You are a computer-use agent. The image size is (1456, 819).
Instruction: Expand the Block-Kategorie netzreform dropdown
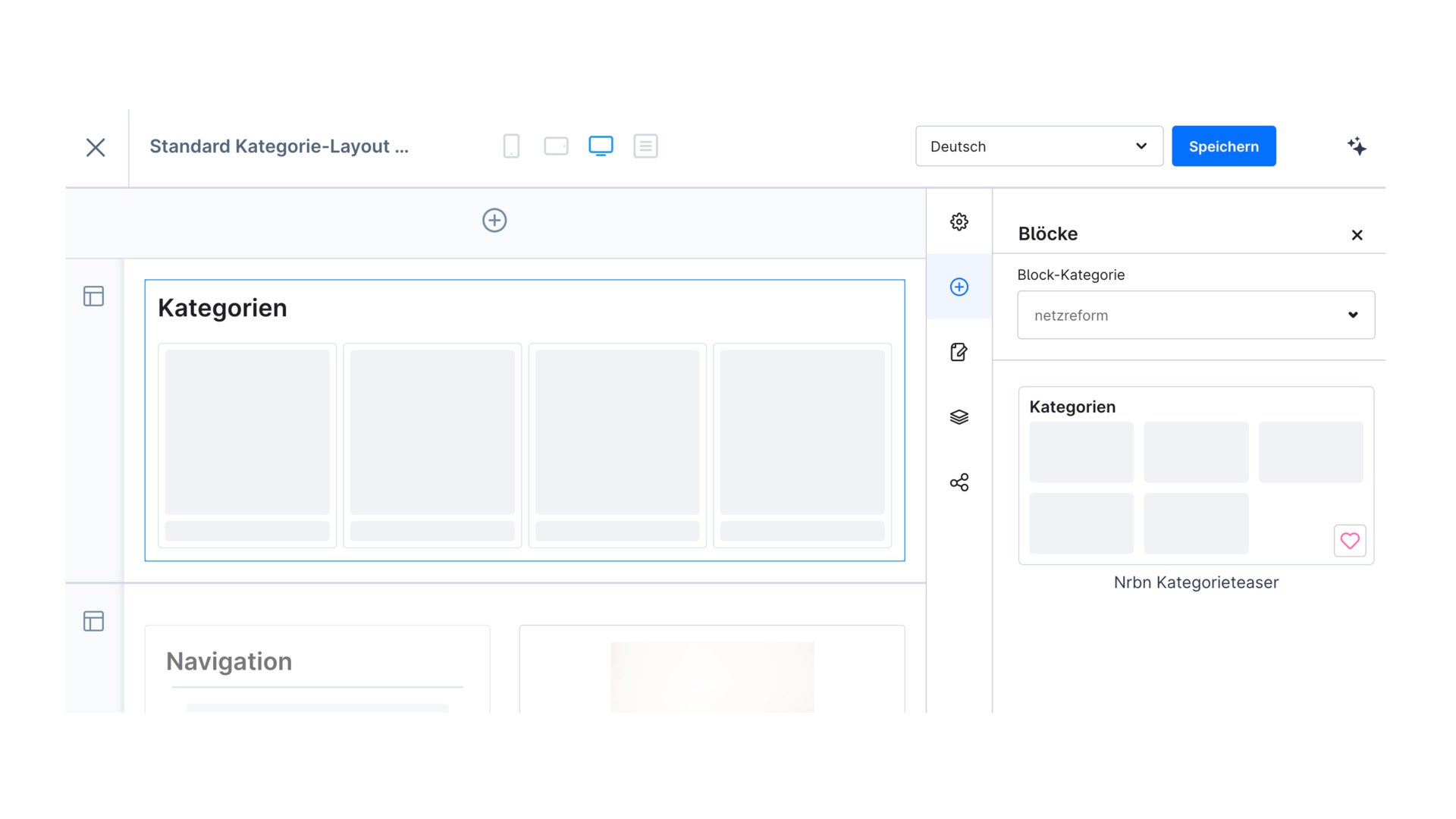click(x=1196, y=315)
